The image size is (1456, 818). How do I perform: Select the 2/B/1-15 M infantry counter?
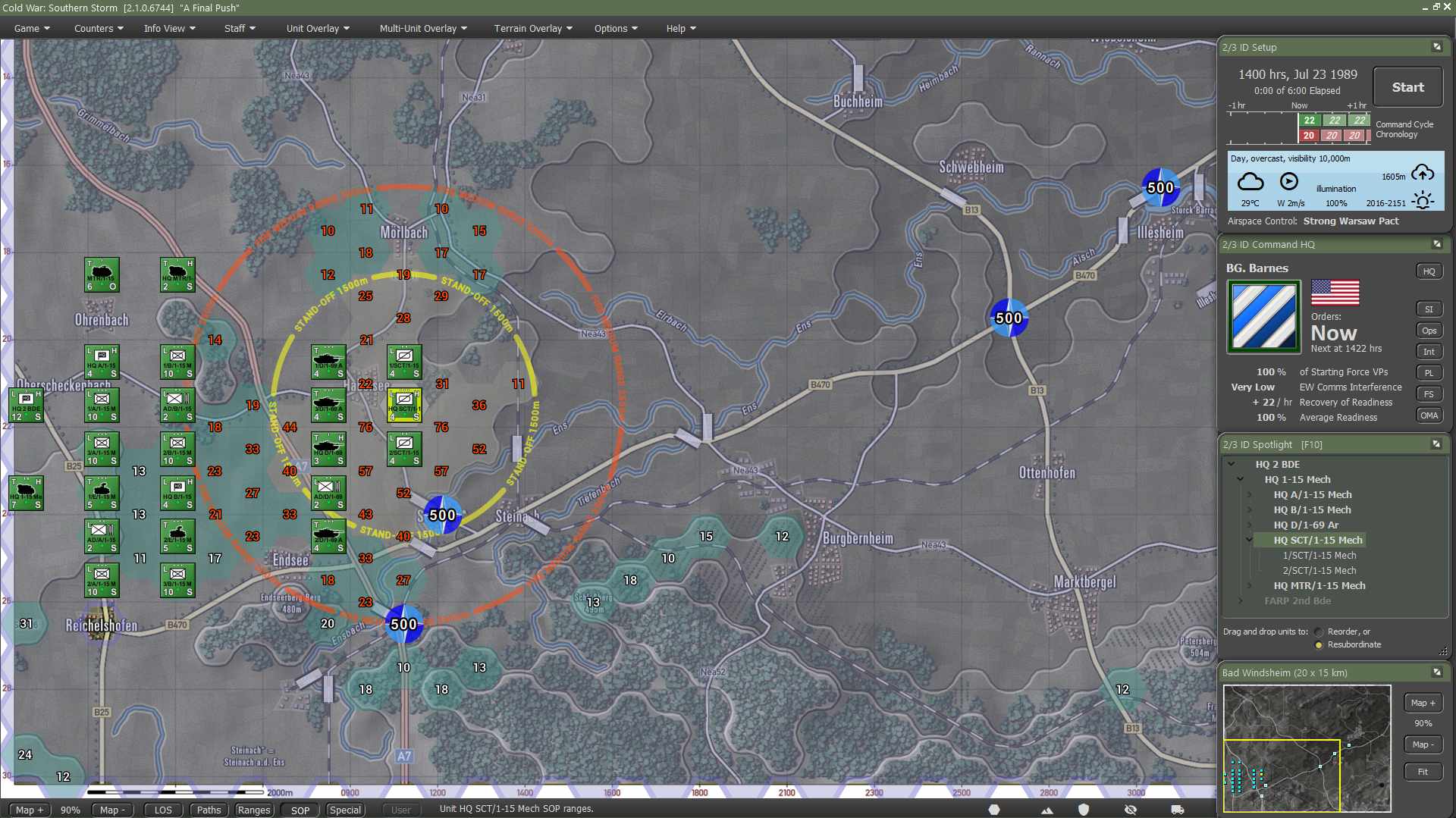point(177,450)
